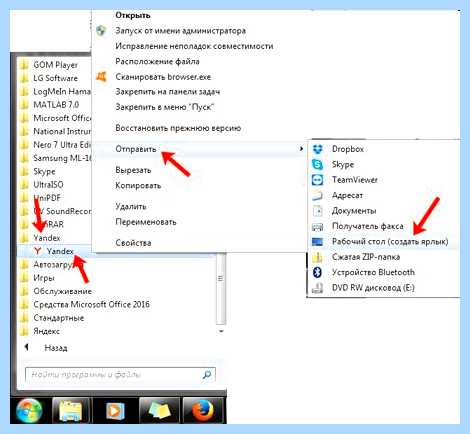The image size is (470, 434).
Task: Choose Исправление неполадок совместимости
Action: [x=194, y=46]
